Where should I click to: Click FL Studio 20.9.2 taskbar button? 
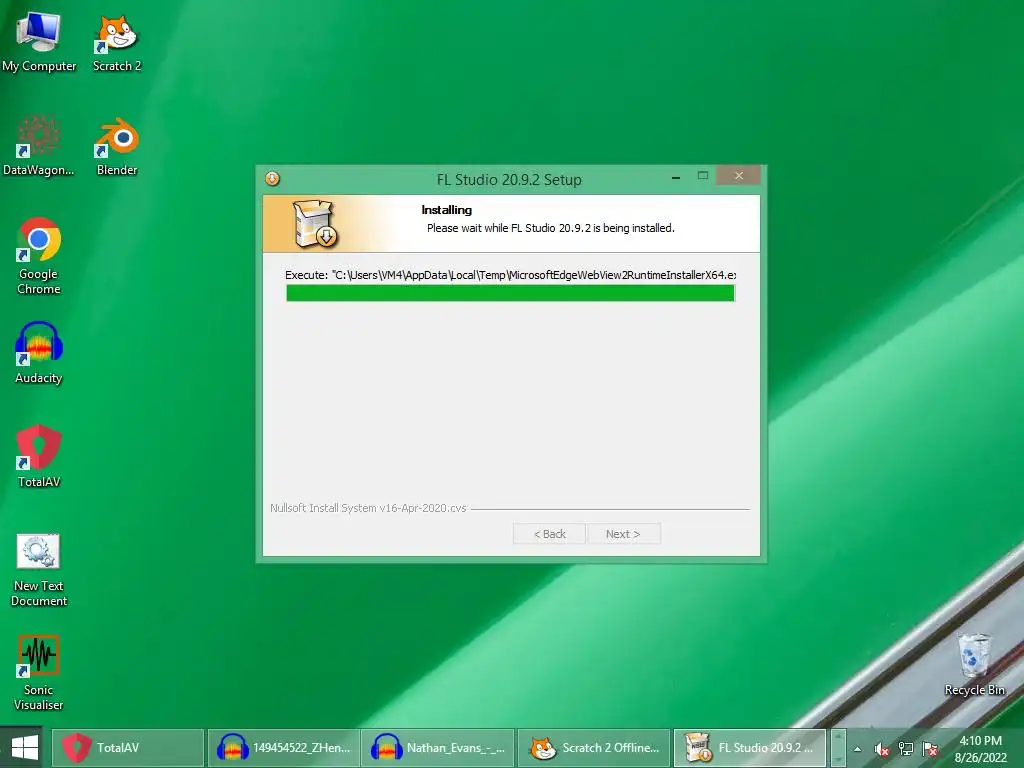(749, 748)
